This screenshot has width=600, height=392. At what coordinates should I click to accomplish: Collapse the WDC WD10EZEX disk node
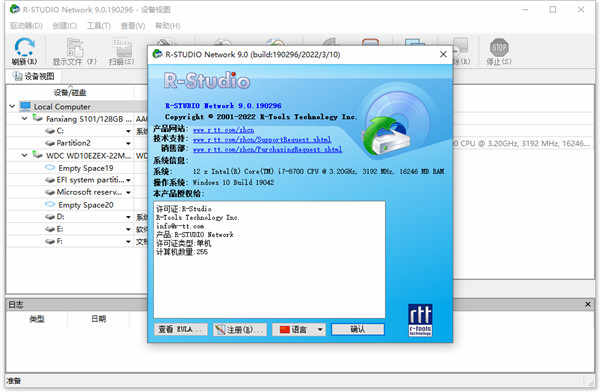[x=24, y=155]
